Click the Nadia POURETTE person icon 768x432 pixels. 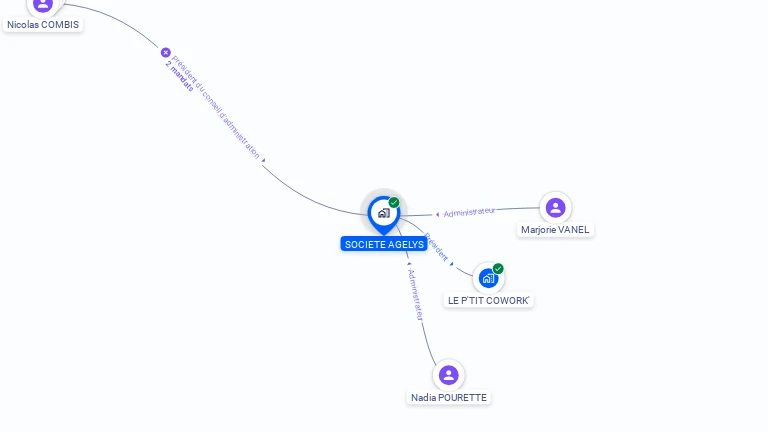click(x=449, y=375)
